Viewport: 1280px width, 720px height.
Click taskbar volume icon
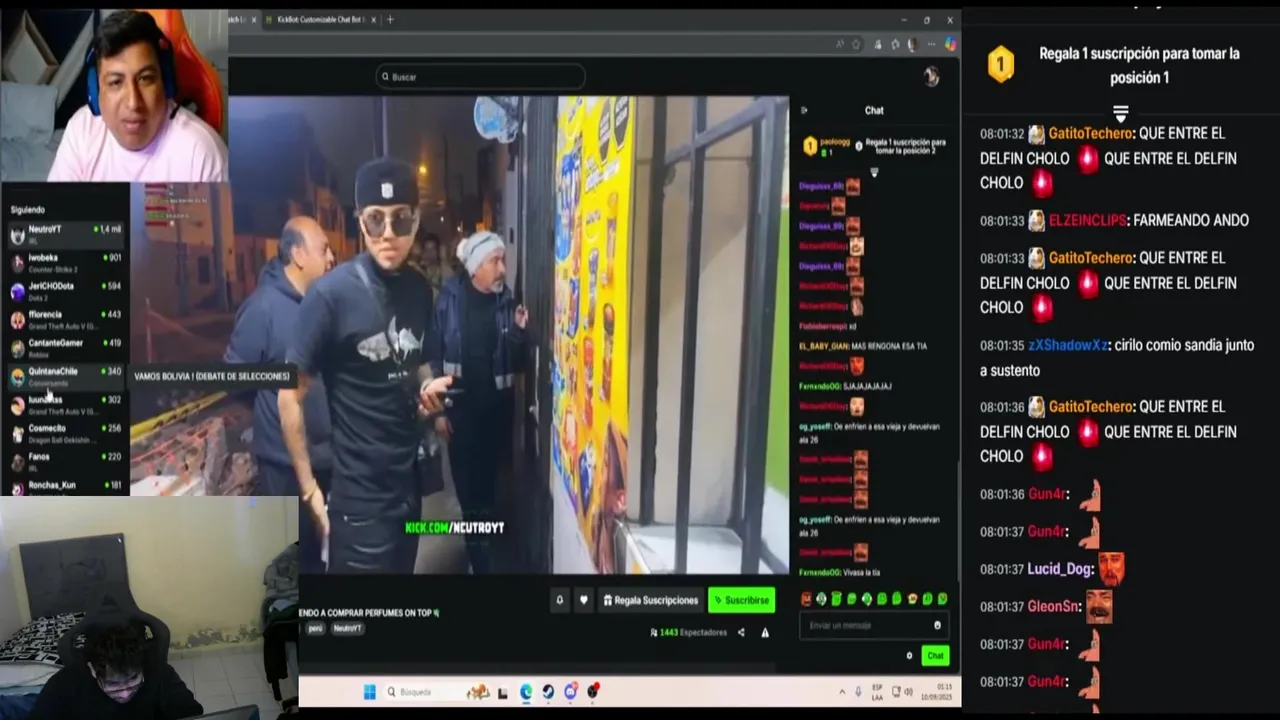tap(908, 691)
